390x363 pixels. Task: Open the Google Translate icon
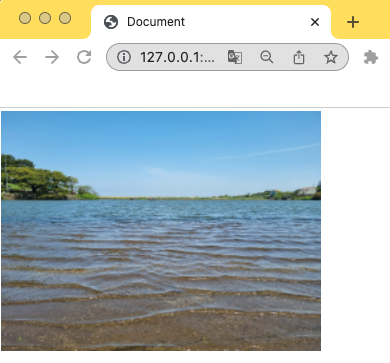click(235, 57)
